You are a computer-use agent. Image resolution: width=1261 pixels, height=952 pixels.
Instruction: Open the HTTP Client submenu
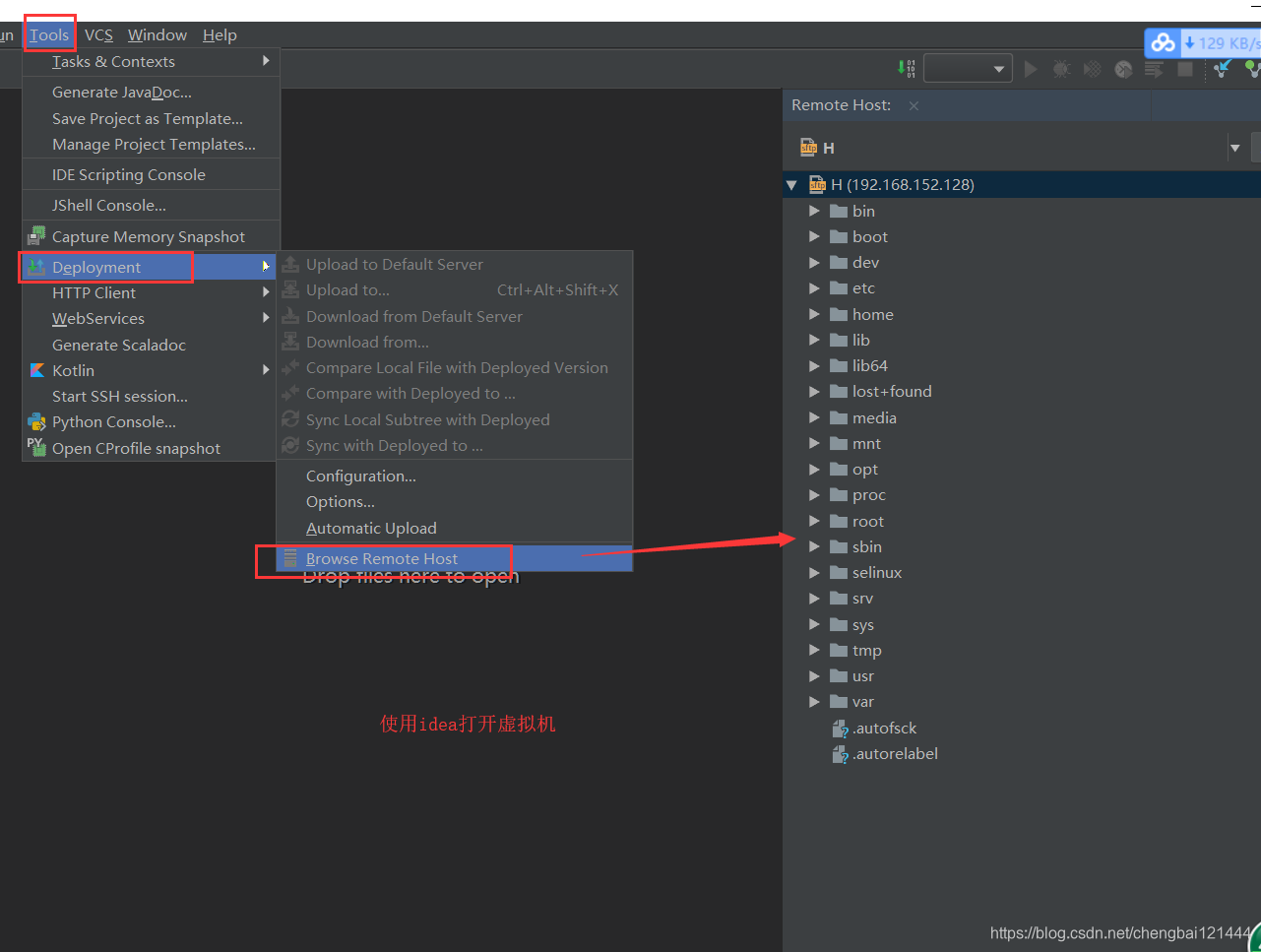(x=151, y=292)
